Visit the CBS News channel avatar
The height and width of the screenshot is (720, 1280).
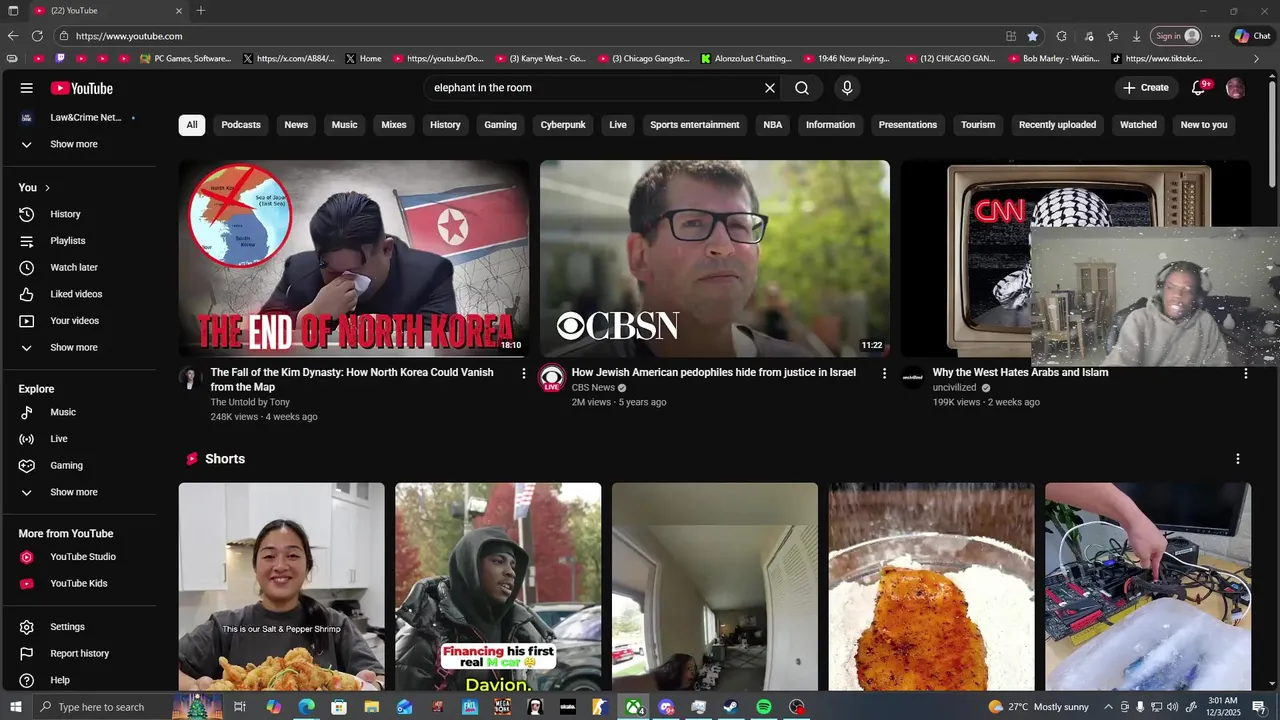click(551, 378)
